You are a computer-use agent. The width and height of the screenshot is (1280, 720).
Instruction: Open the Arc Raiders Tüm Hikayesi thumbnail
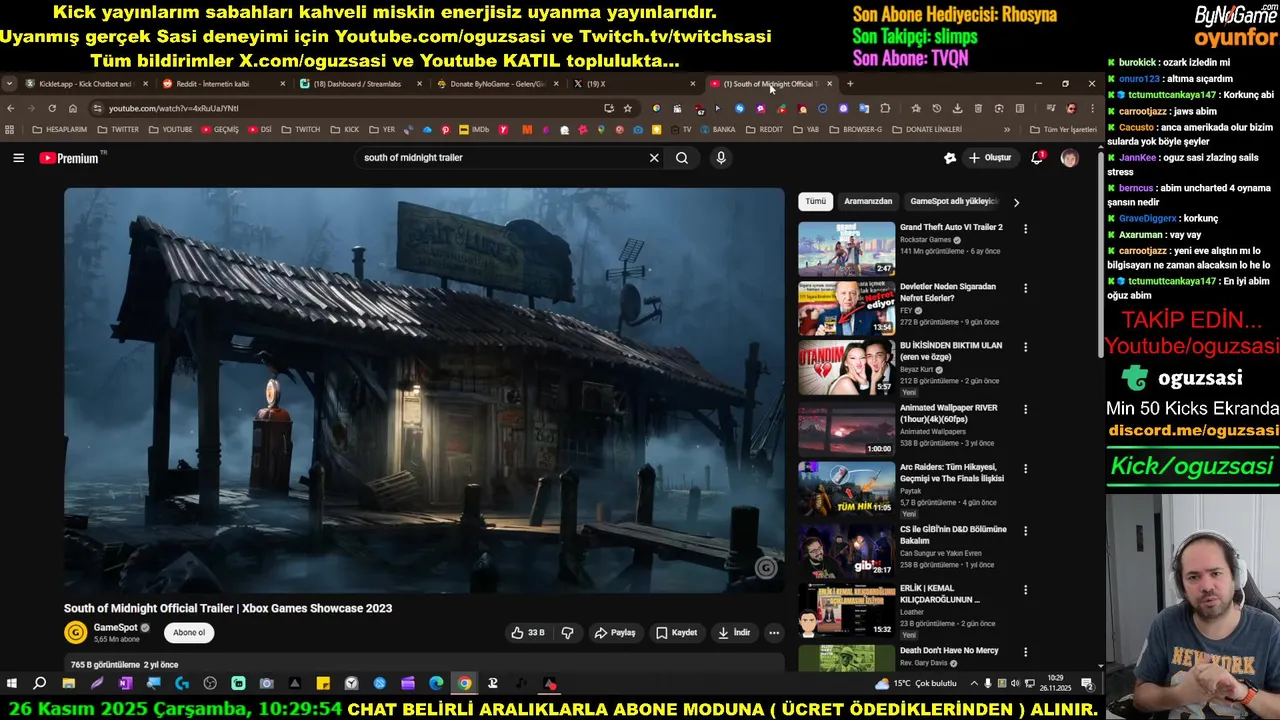click(846, 489)
